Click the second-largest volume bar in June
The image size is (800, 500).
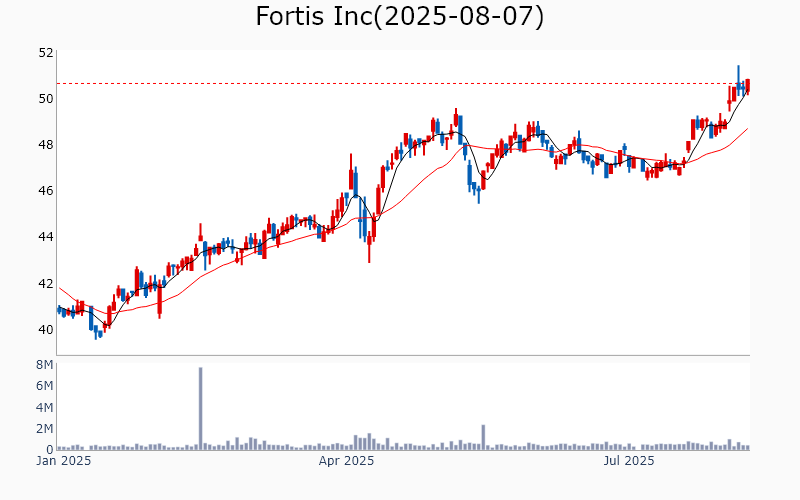(x=483, y=437)
